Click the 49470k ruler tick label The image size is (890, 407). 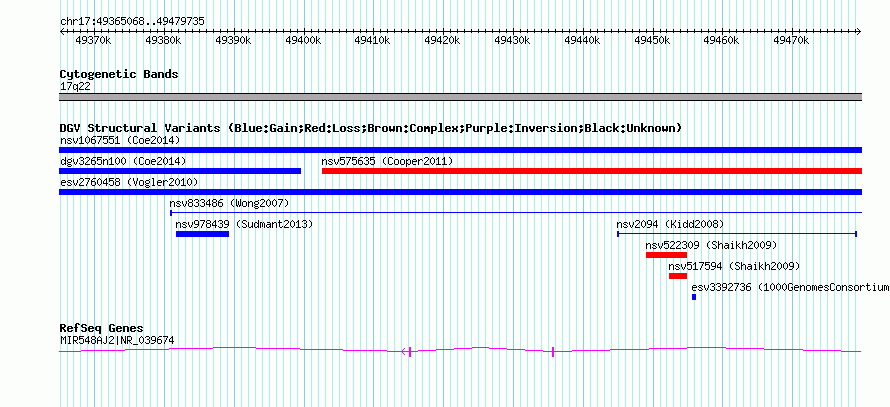[792, 41]
